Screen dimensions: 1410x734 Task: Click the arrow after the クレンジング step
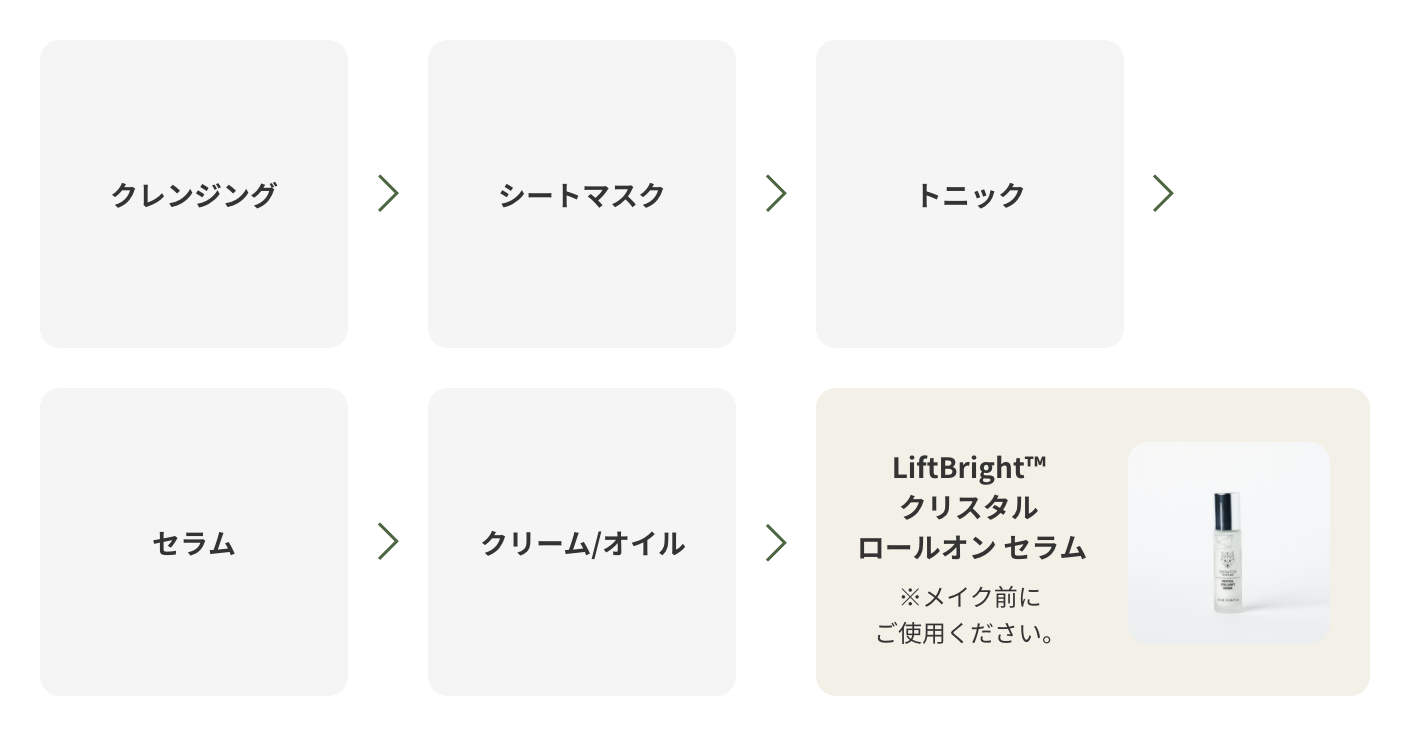click(388, 193)
